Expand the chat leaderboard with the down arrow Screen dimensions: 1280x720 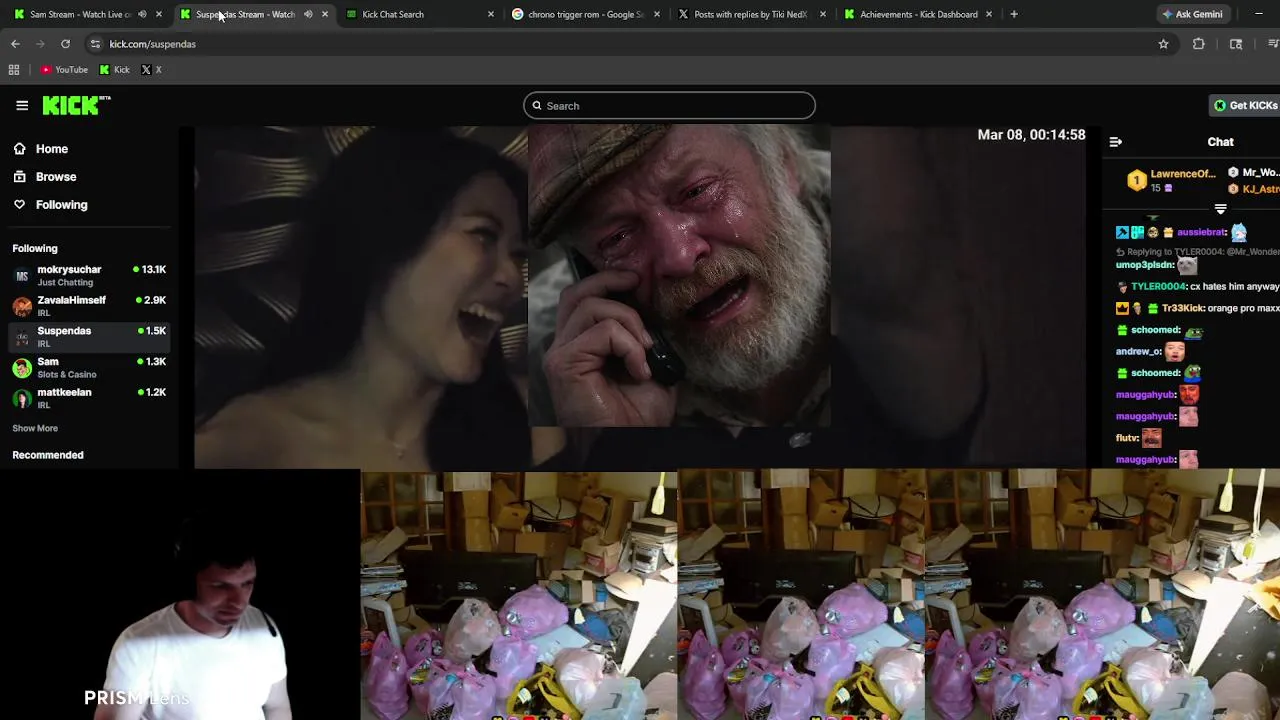(x=1220, y=209)
